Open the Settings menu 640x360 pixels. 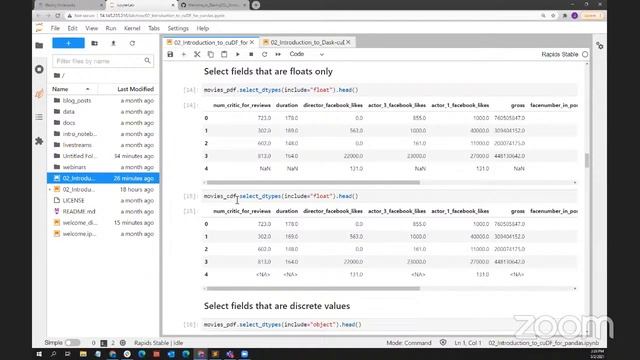point(178,28)
